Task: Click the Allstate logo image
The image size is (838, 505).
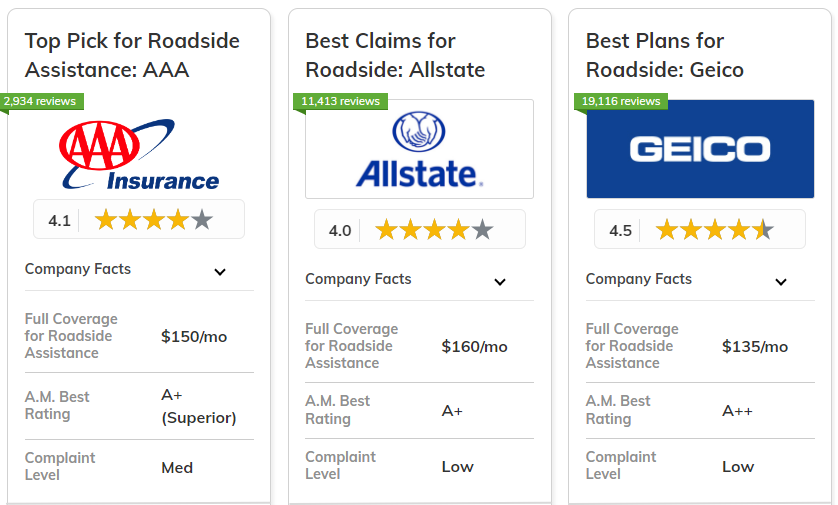Action: (x=419, y=149)
